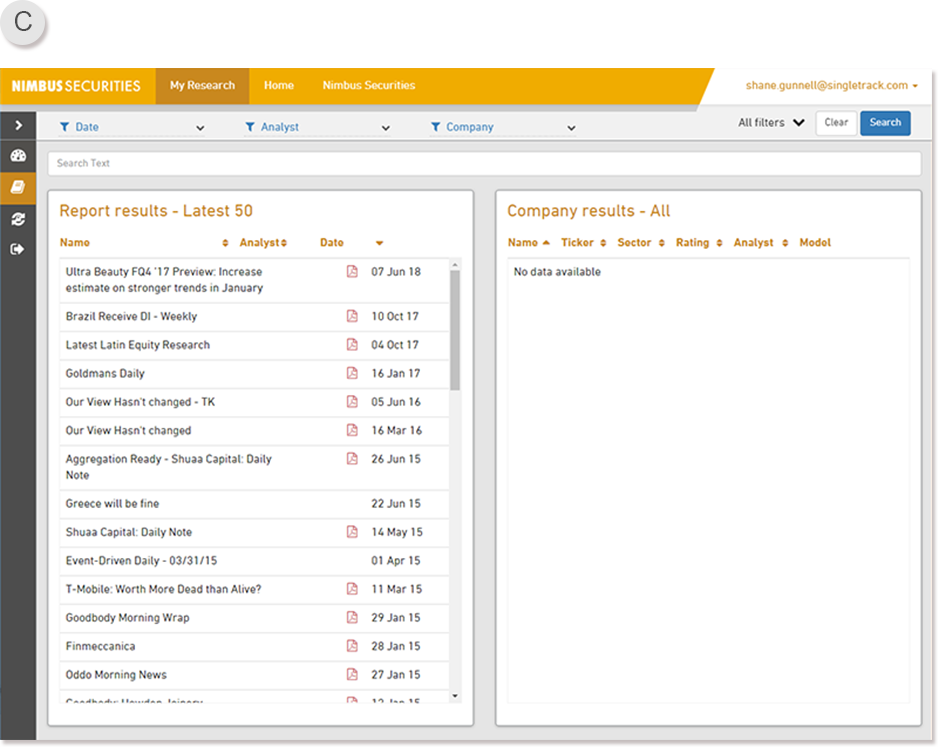This screenshot has height=748, width=938.
Task: Open the Nimbus Securities tab
Action: point(368,86)
